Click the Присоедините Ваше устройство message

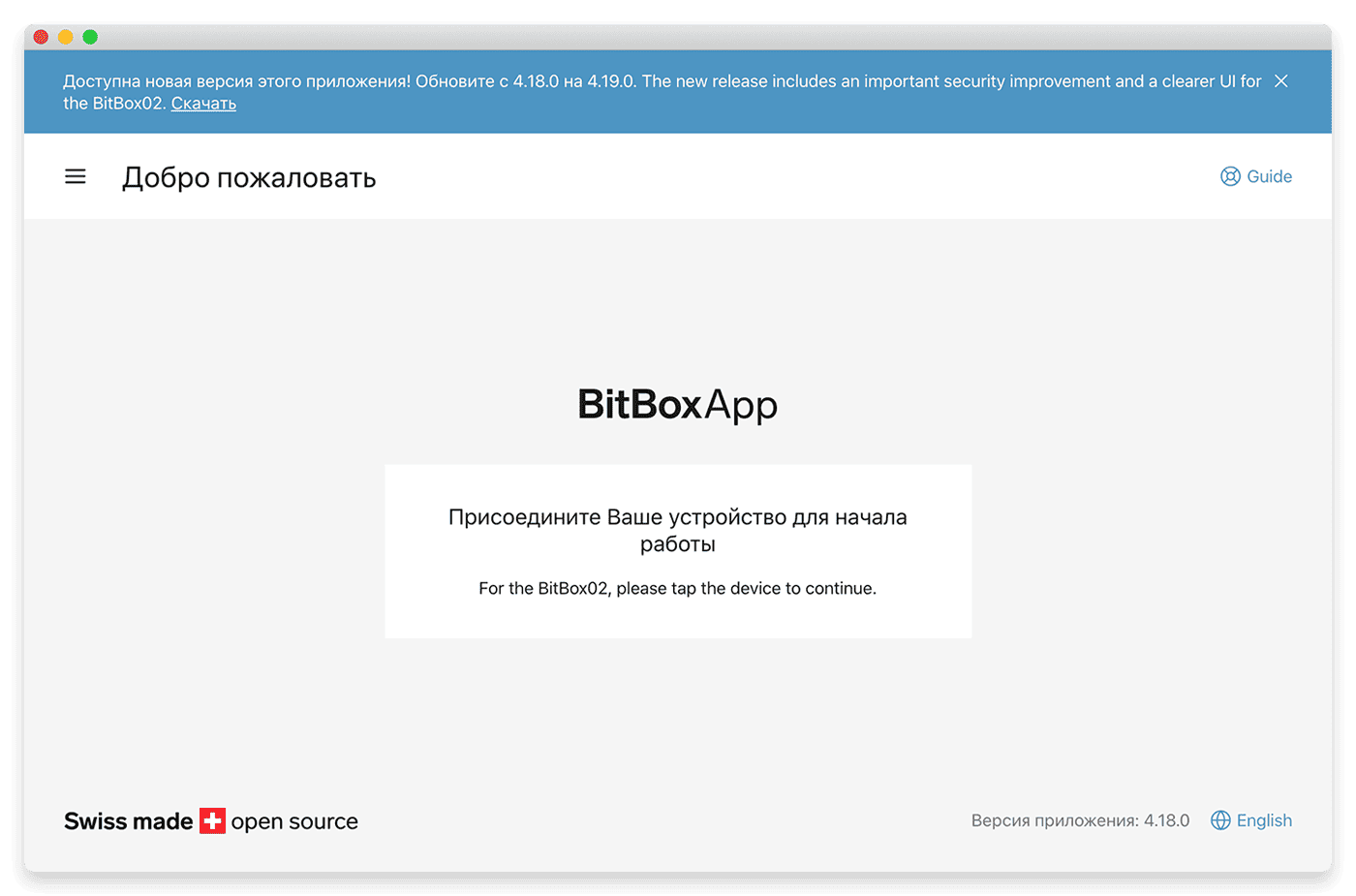(x=678, y=530)
